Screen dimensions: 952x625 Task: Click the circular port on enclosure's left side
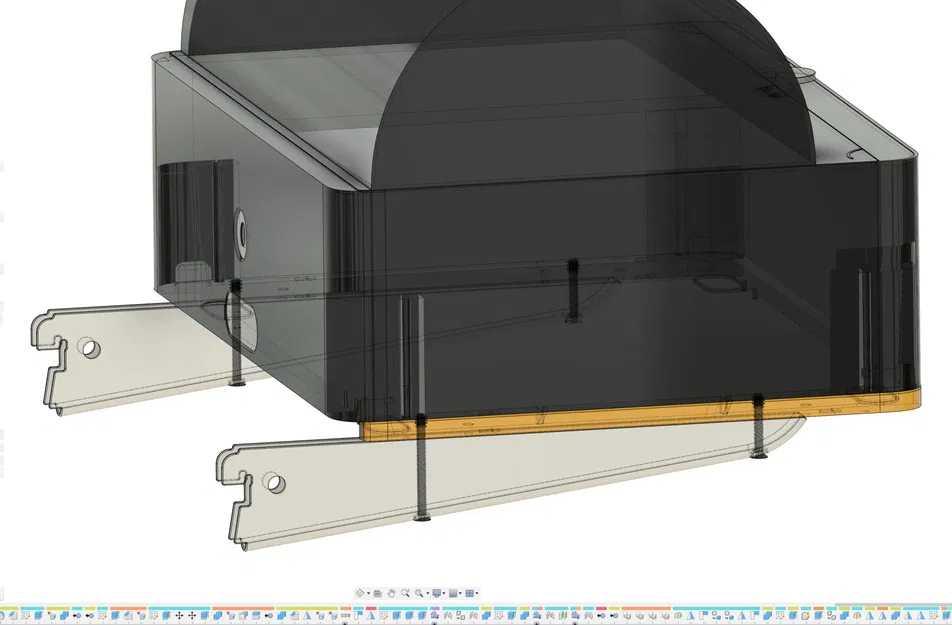click(x=241, y=234)
